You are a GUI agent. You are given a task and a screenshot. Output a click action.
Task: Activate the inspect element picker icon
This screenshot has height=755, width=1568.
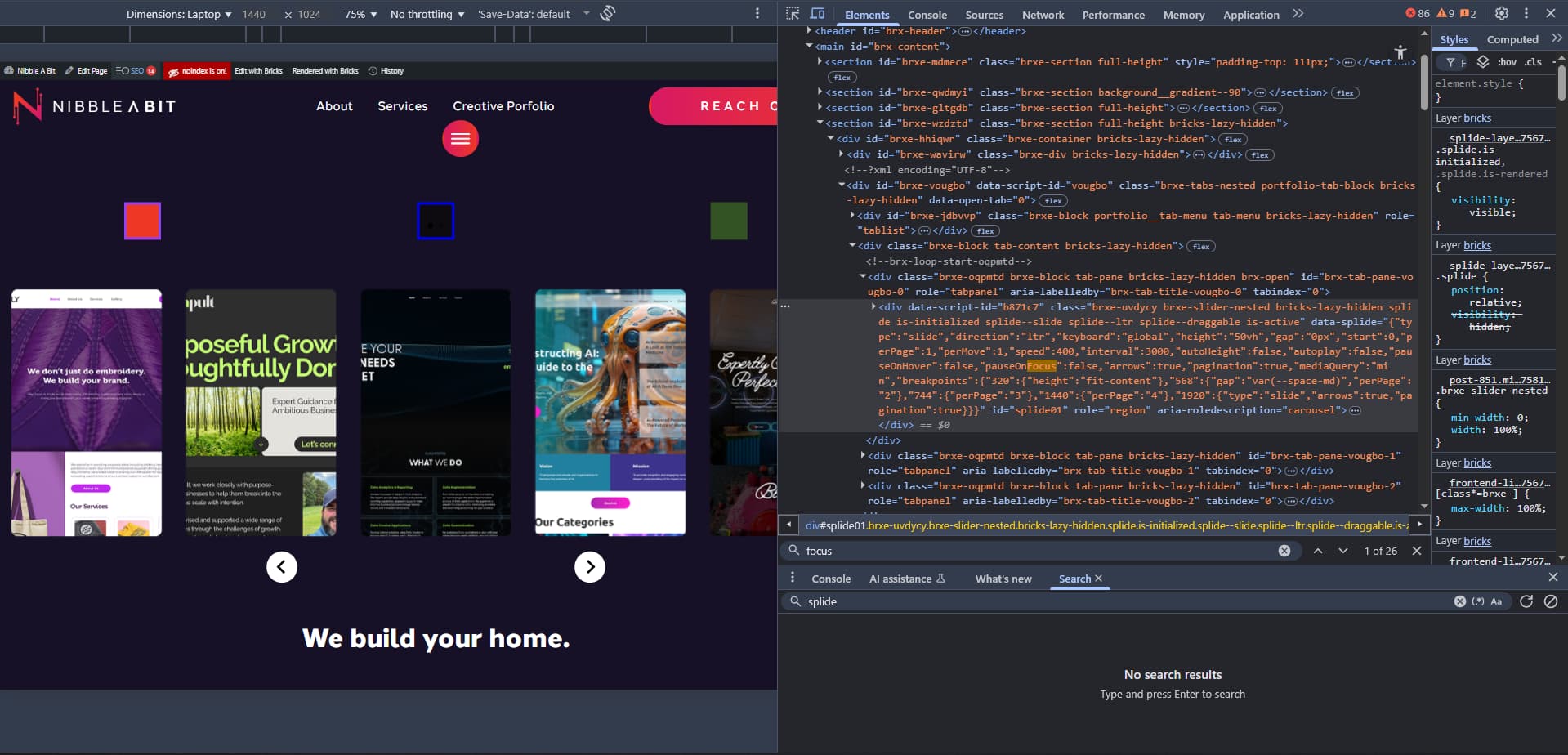[792, 14]
